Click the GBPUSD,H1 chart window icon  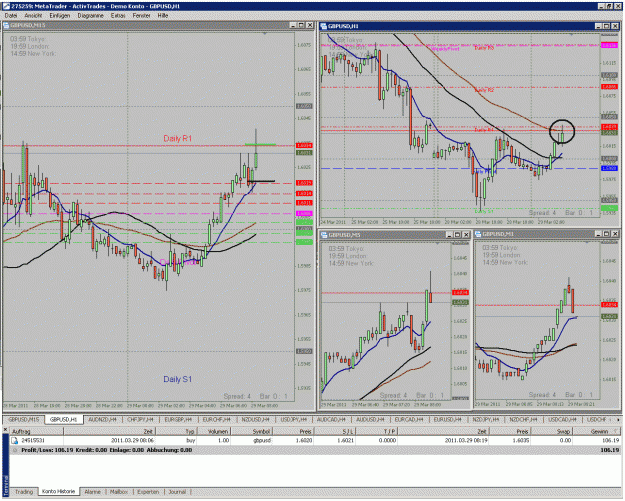click(323, 26)
